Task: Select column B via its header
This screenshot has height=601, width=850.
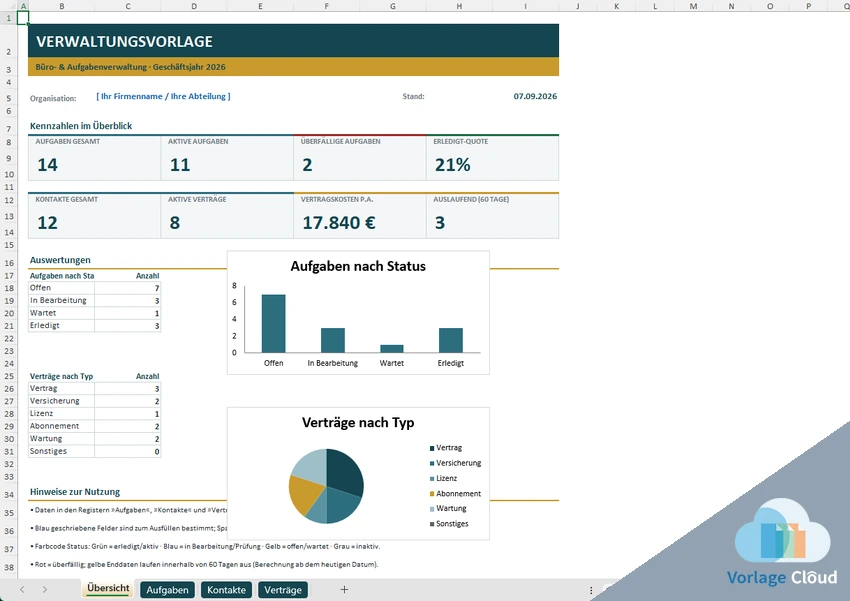Action: pos(62,6)
